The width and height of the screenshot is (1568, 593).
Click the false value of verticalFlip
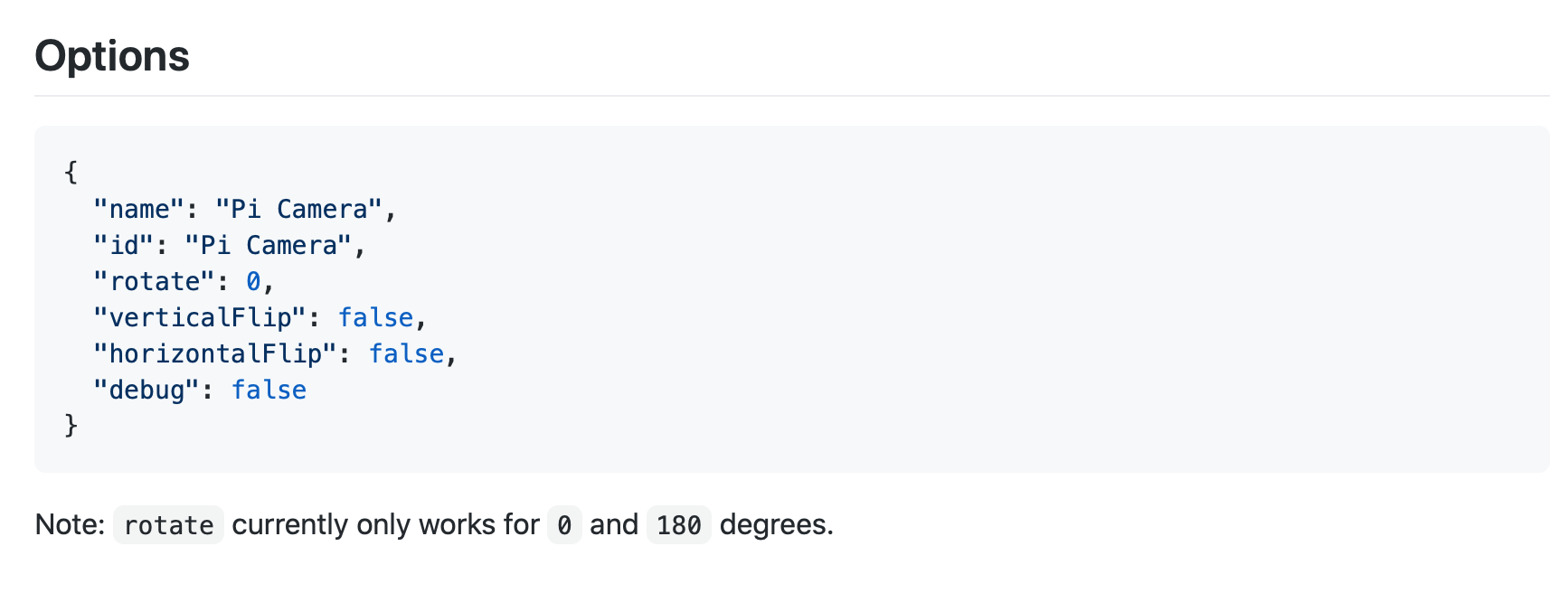(x=375, y=317)
